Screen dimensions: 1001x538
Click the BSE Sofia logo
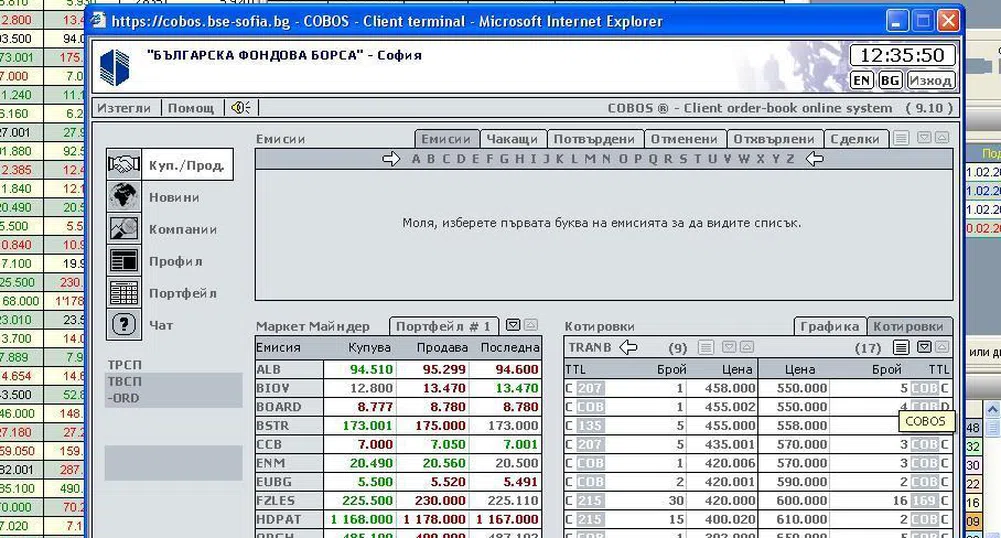pyautogui.click(x=115, y=67)
